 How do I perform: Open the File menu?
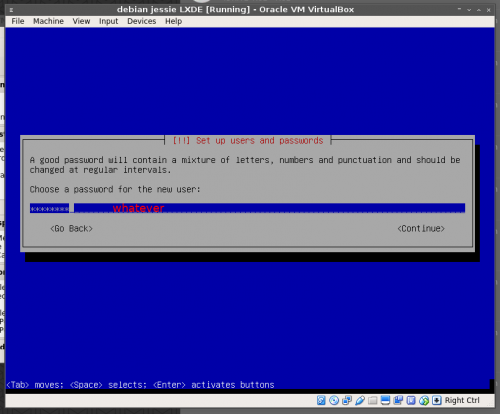coord(18,21)
